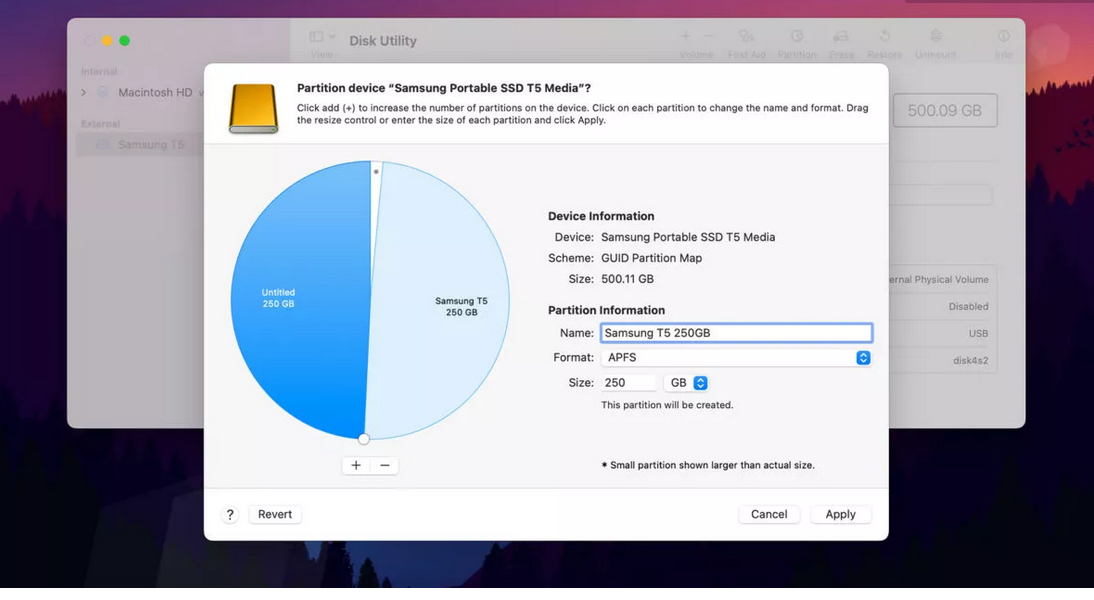
Task: Click the Info toolbar icon
Action: 1003,43
